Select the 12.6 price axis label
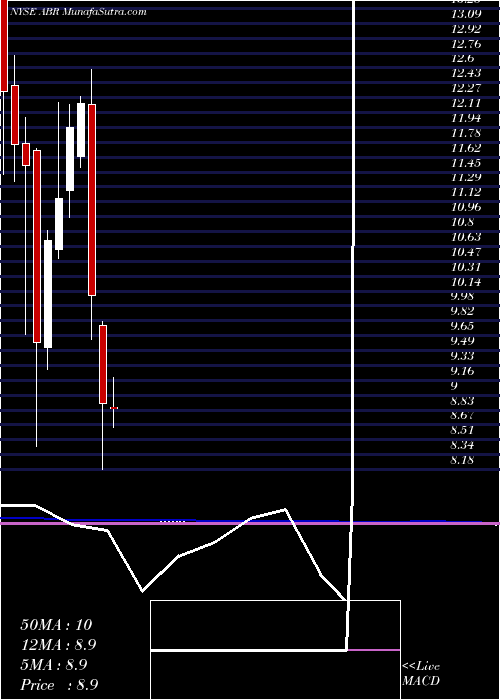 point(462,59)
